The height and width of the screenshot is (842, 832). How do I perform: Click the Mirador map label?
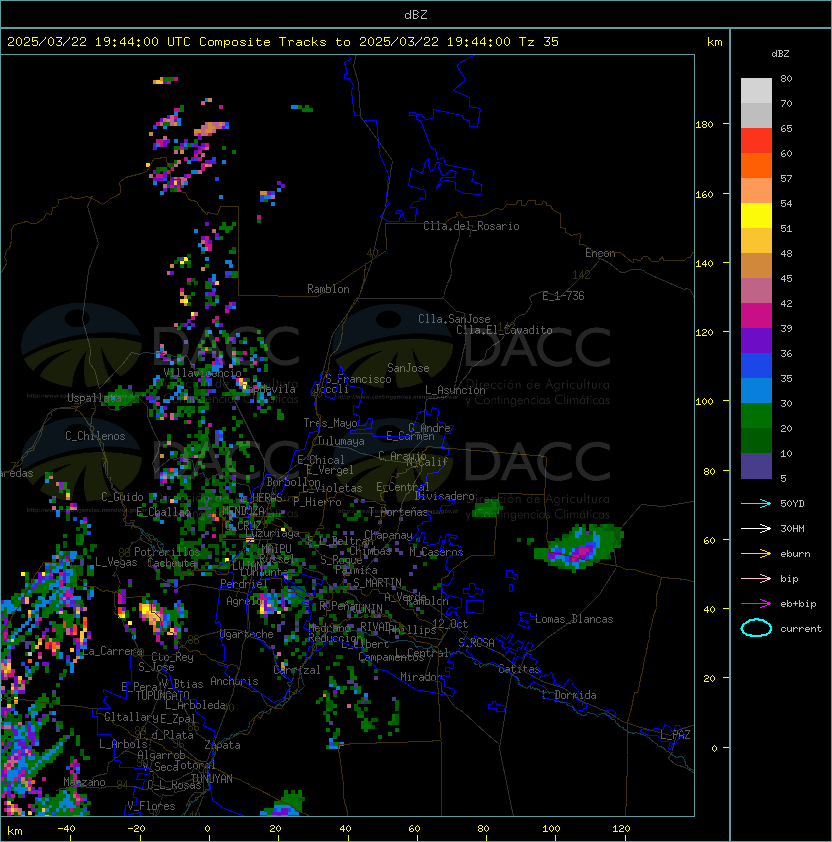pos(421,677)
